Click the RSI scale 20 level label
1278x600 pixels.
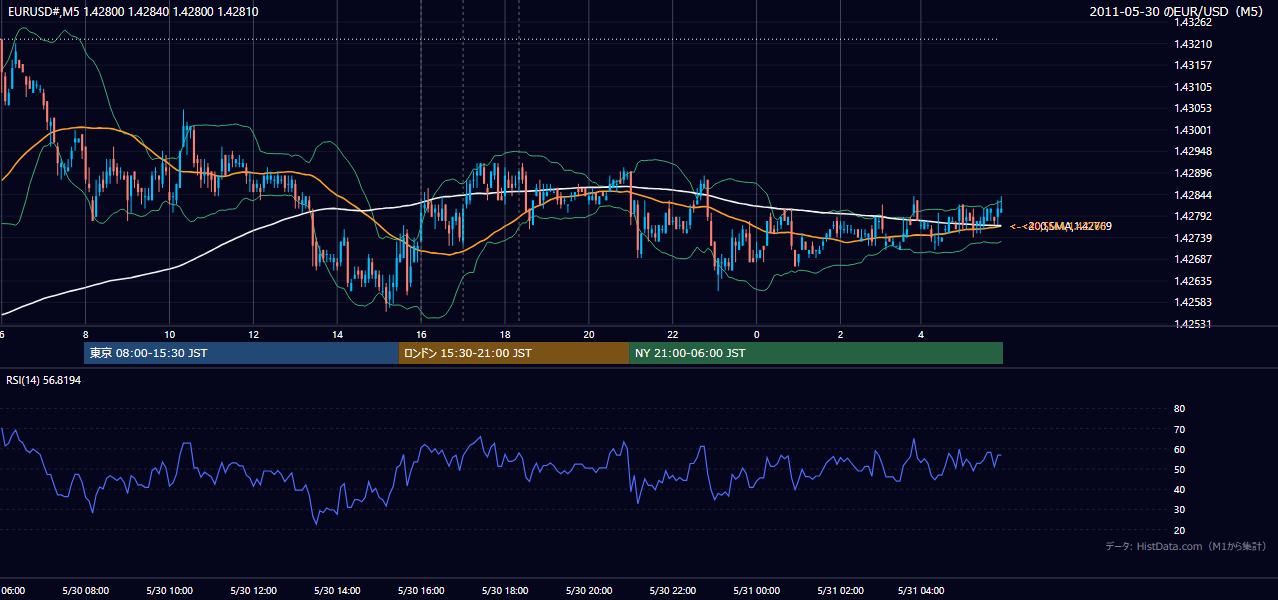click(1179, 530)
